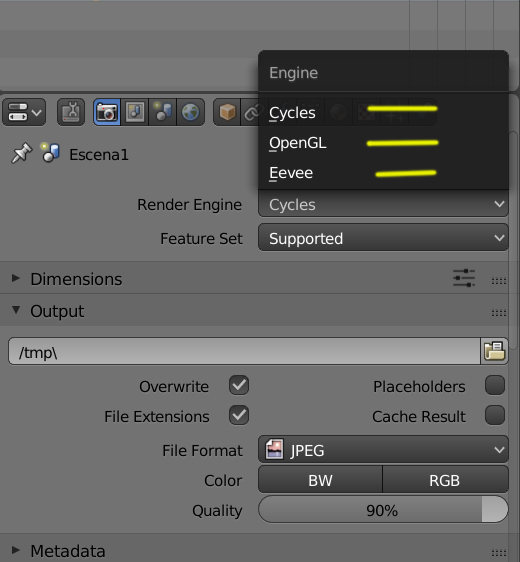This screenshot has width=520, height=562.
Task: Open the Object properties cube tab
Action: coord(227,112)
